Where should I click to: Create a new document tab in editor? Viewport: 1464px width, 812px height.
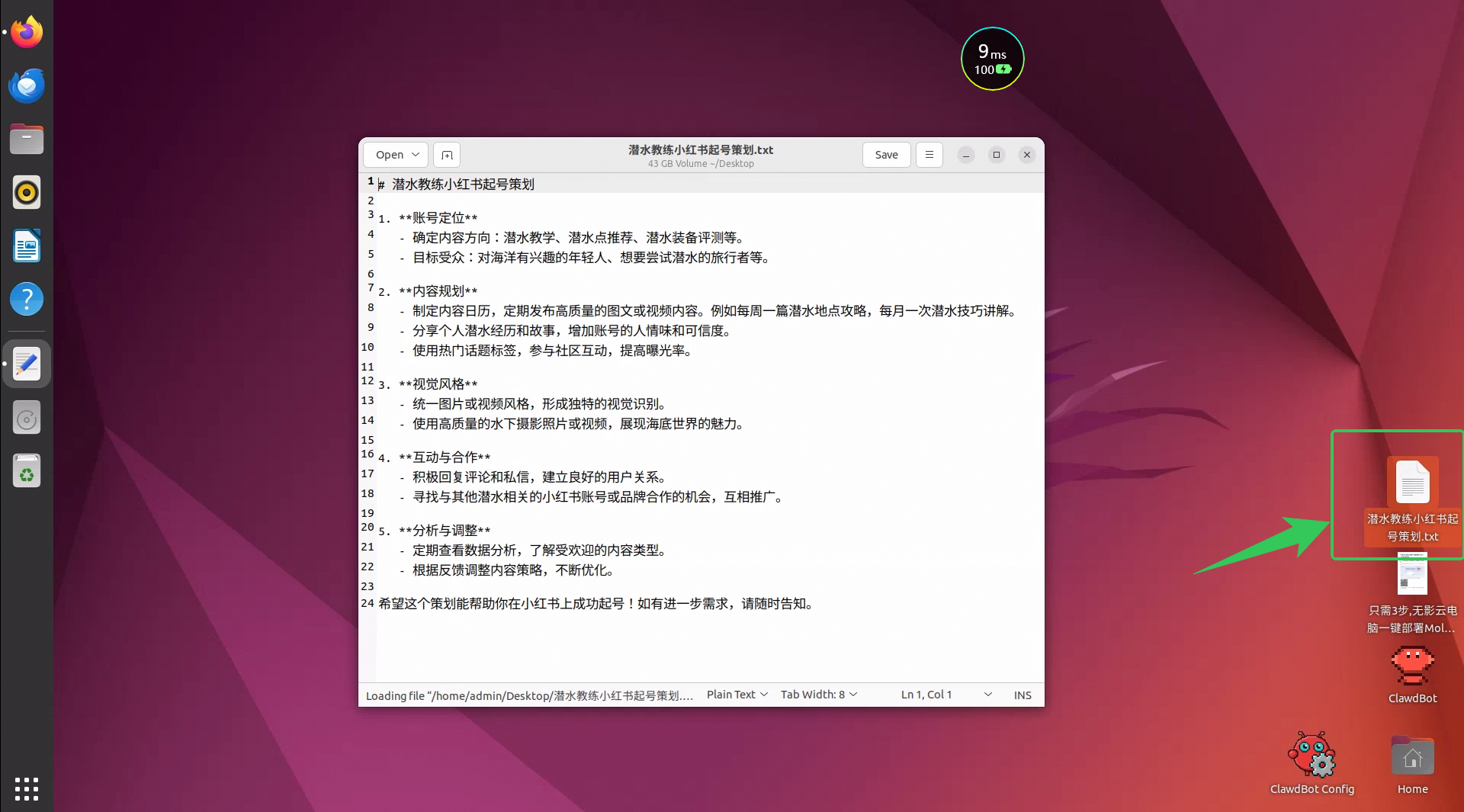pyautogui.click(x=447, y=155)
